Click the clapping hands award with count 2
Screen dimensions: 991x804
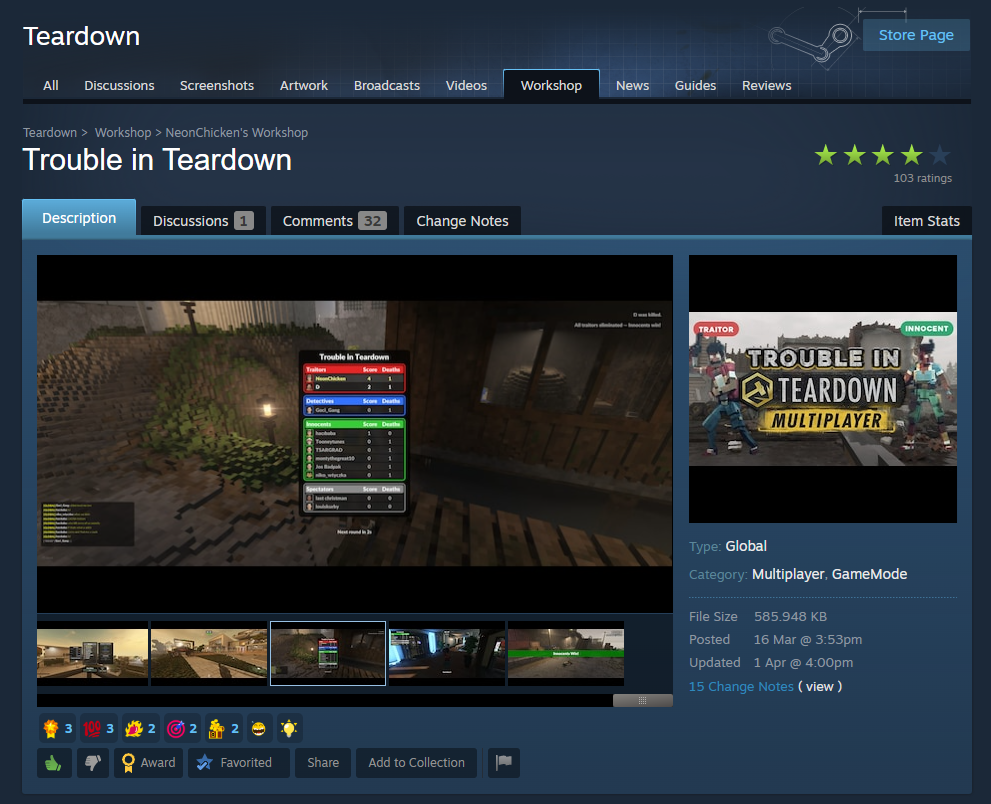(140, 729)
